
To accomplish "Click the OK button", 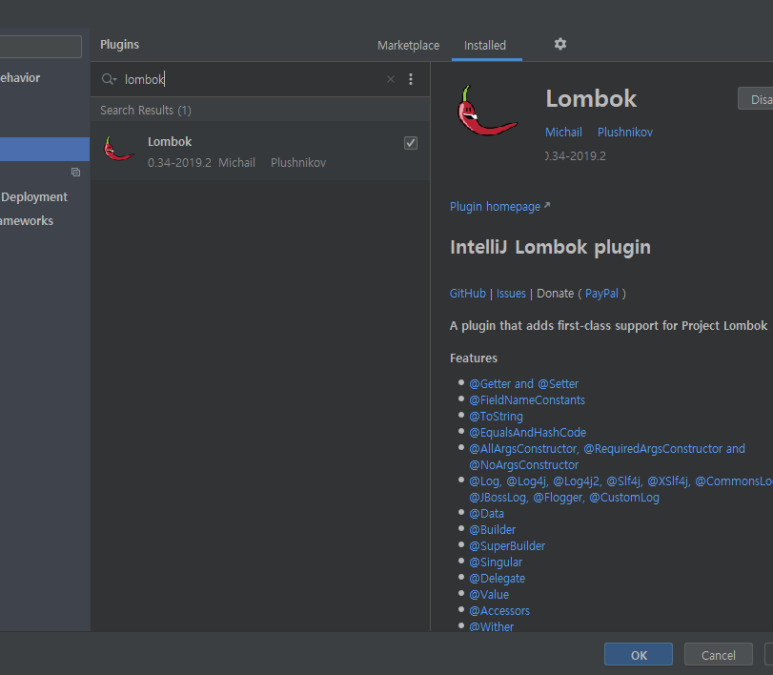I will [638, 655].
